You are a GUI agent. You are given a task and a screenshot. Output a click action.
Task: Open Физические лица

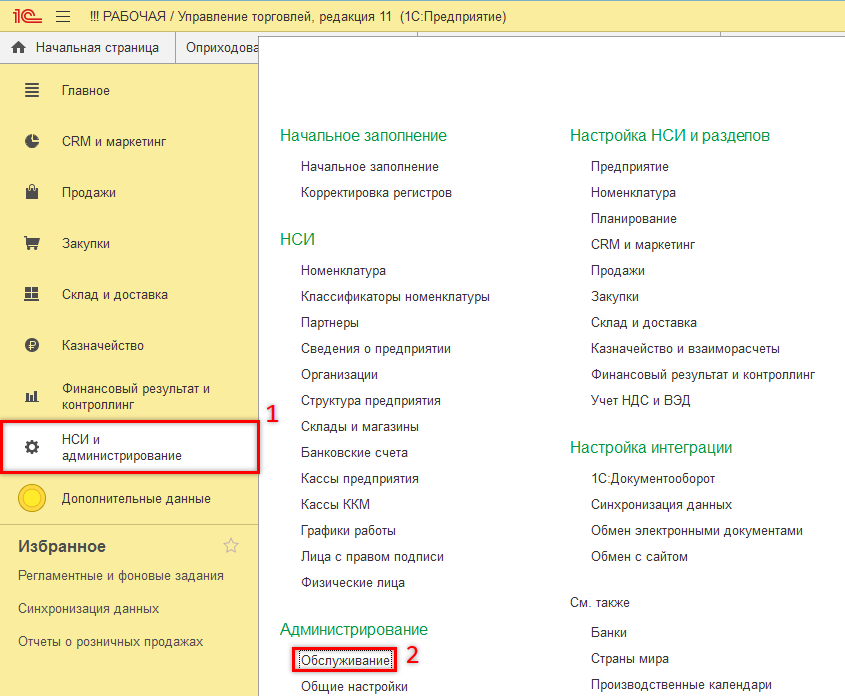point(352,583)
